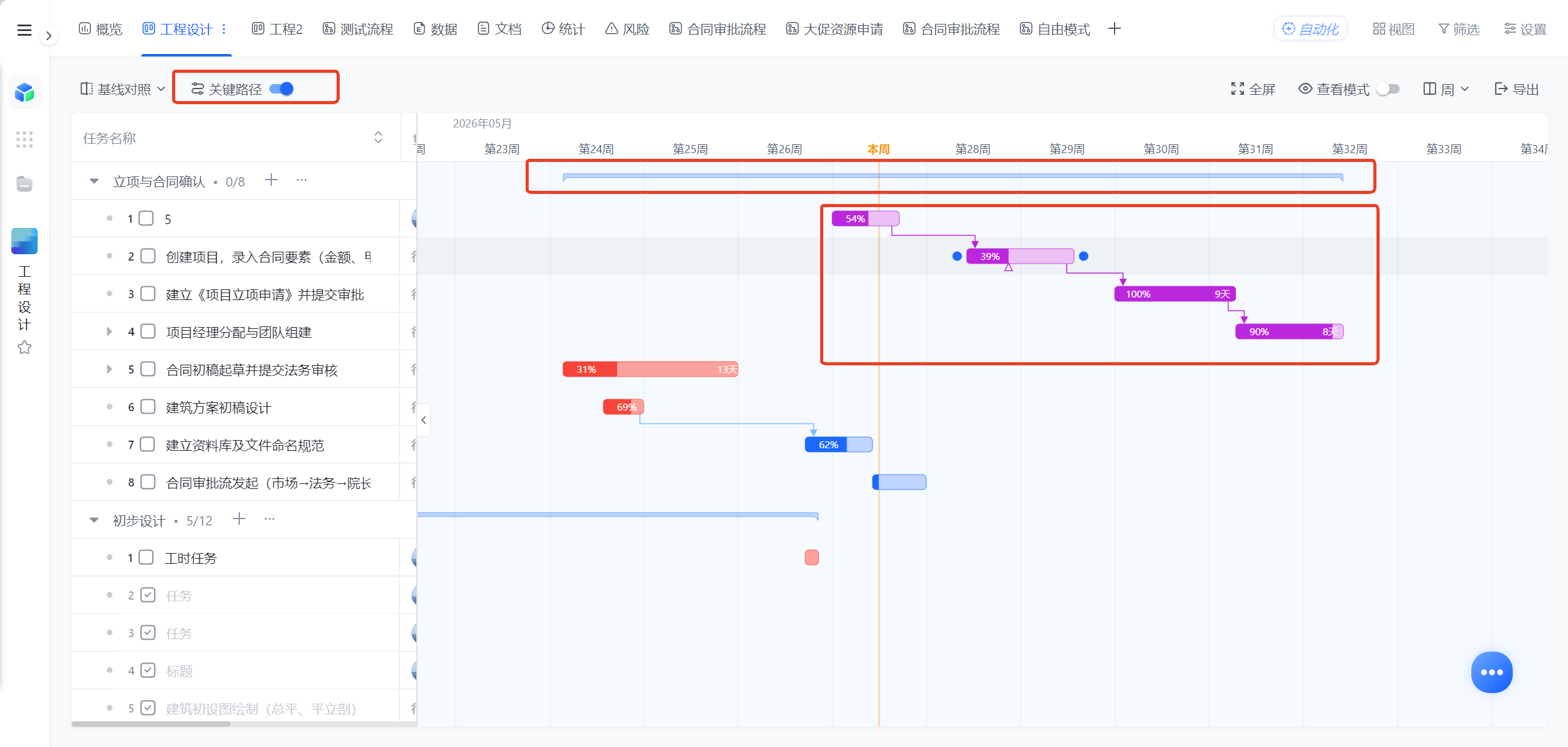Open the hamburger menu icon

pos(24,30)
